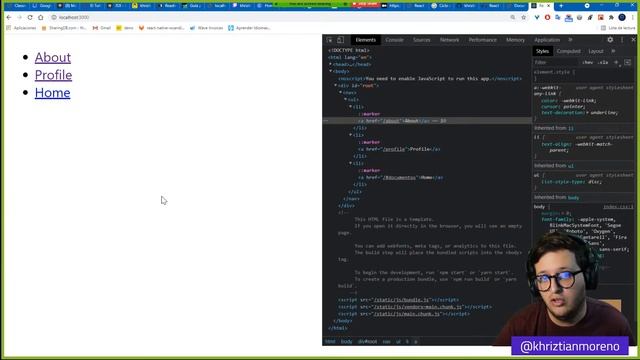Viewport: 640px width, 360px height.
Task: Switch to the Layout sidebar tab
Action: (x=596, y=51)
